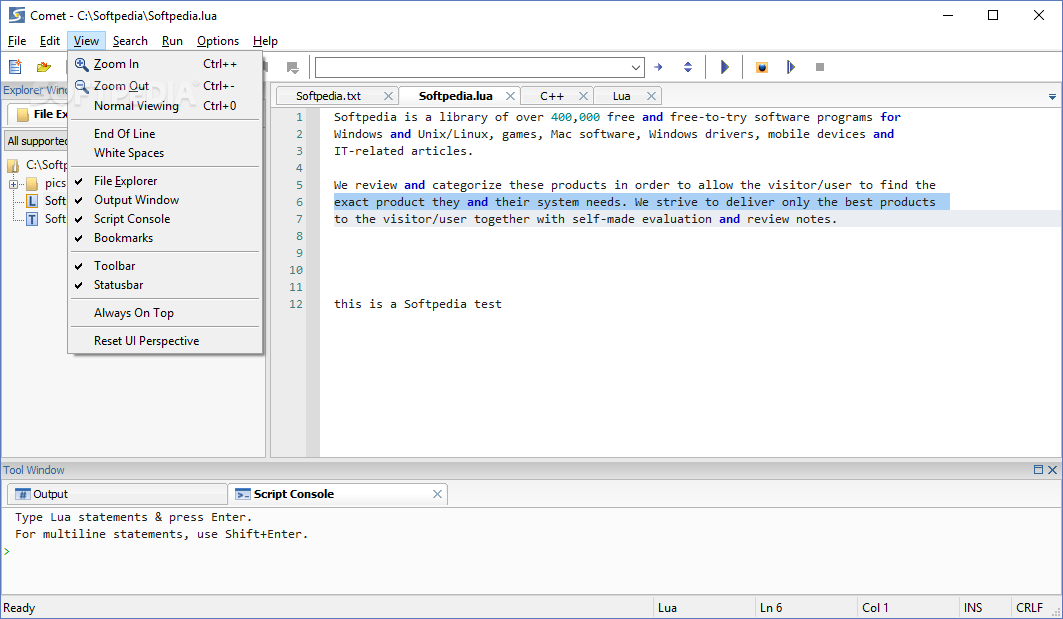Screen dimensions: 1063x619
Task: Click 'Ln 6' in status bar
Action: tap(771, 607)
